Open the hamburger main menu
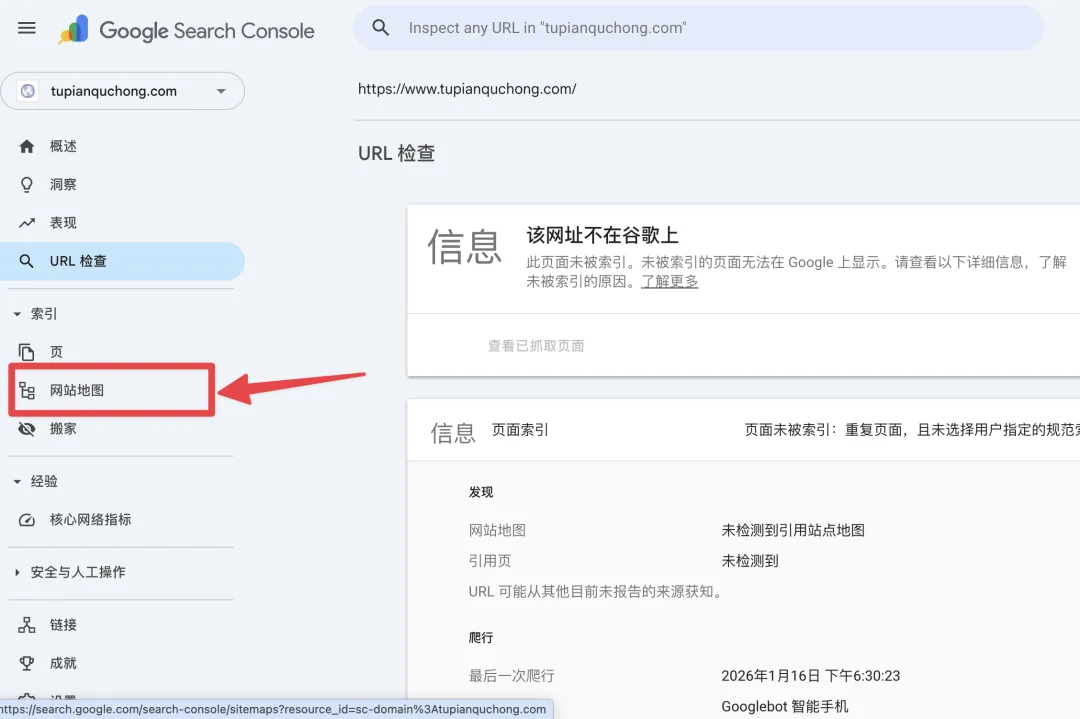The image size is (1080, 719). coord(27,28)
